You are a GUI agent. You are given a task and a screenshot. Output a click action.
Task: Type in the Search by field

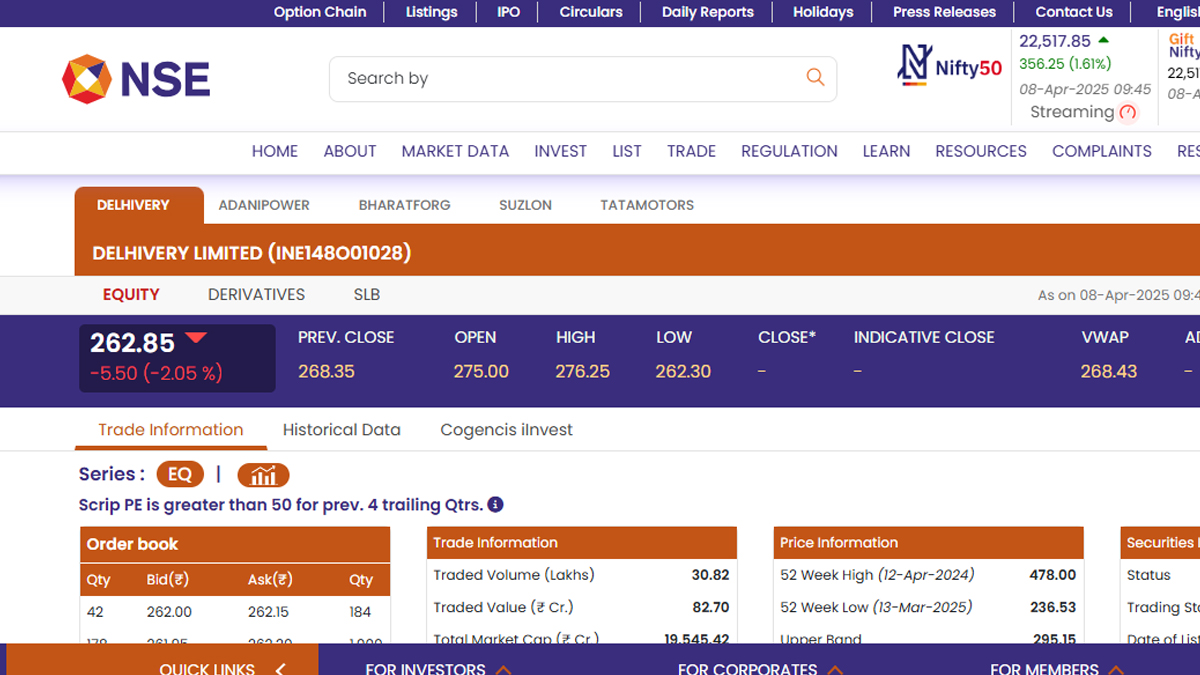click(570, 78)
